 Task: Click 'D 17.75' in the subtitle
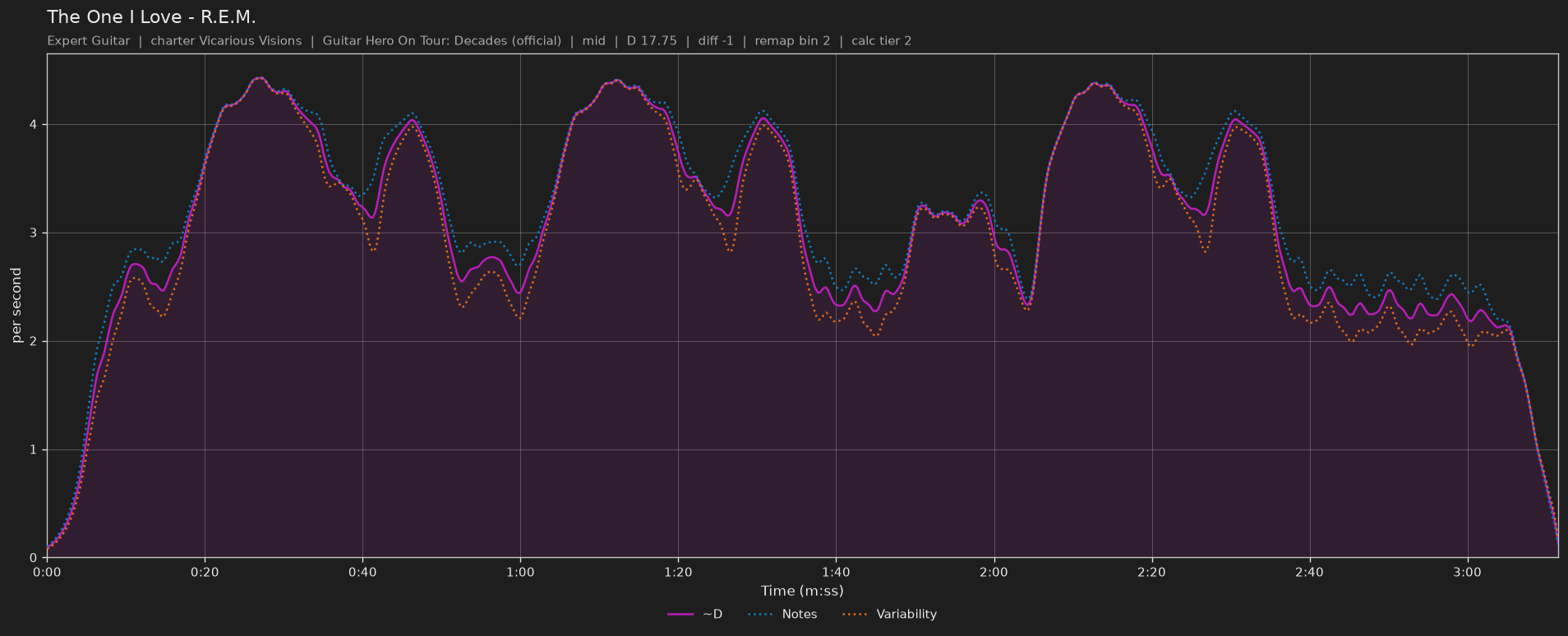(x=652, y=41)
